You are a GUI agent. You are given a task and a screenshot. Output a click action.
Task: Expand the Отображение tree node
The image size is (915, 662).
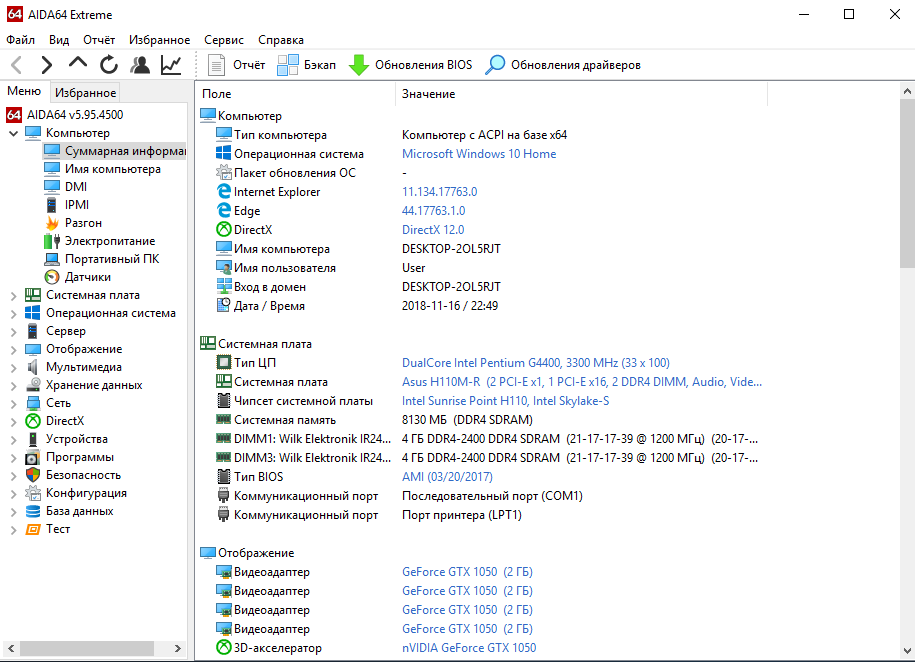point(13,350)
